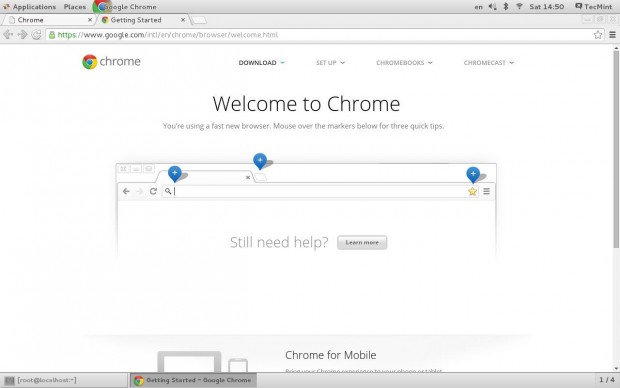
Task: Open Chrome hamburger menu in toolbar
Action: 612,35
